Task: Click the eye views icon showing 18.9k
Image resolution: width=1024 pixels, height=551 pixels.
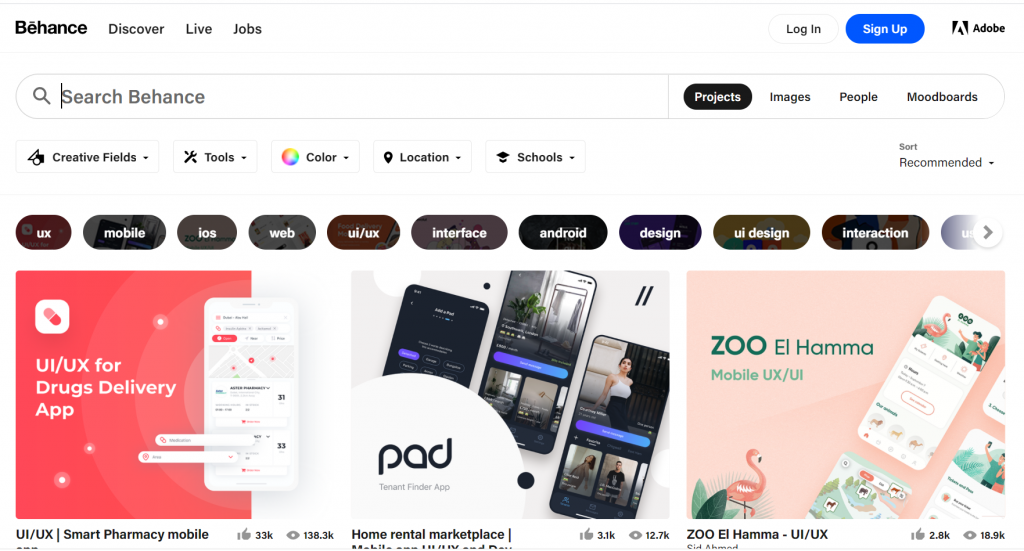Action: click(x=970, y=535)
